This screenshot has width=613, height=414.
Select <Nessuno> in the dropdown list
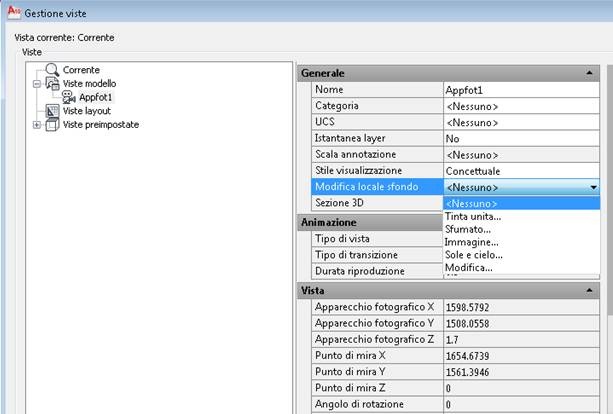point(522,203)
